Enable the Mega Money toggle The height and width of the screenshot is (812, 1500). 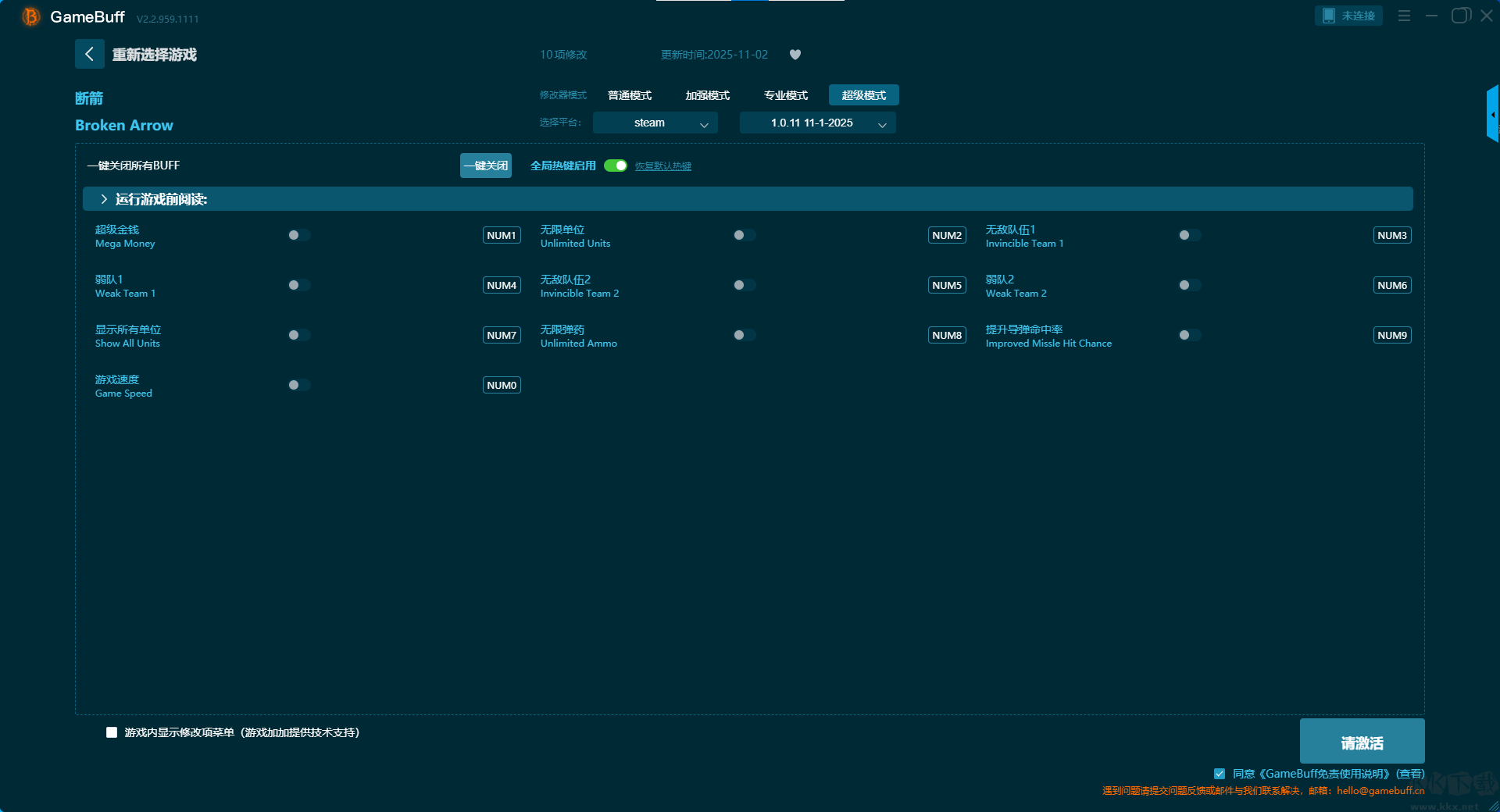coord(298,235)
